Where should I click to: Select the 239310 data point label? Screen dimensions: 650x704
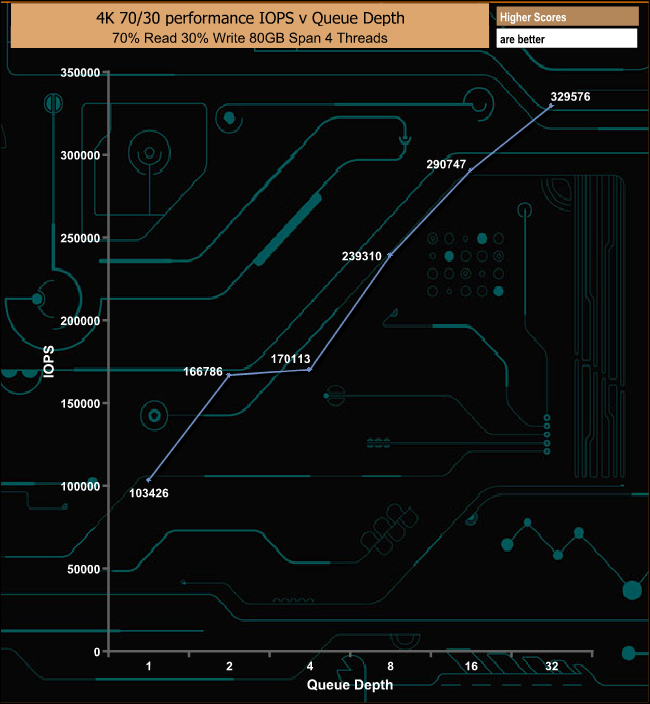click(x=362, y=256)
